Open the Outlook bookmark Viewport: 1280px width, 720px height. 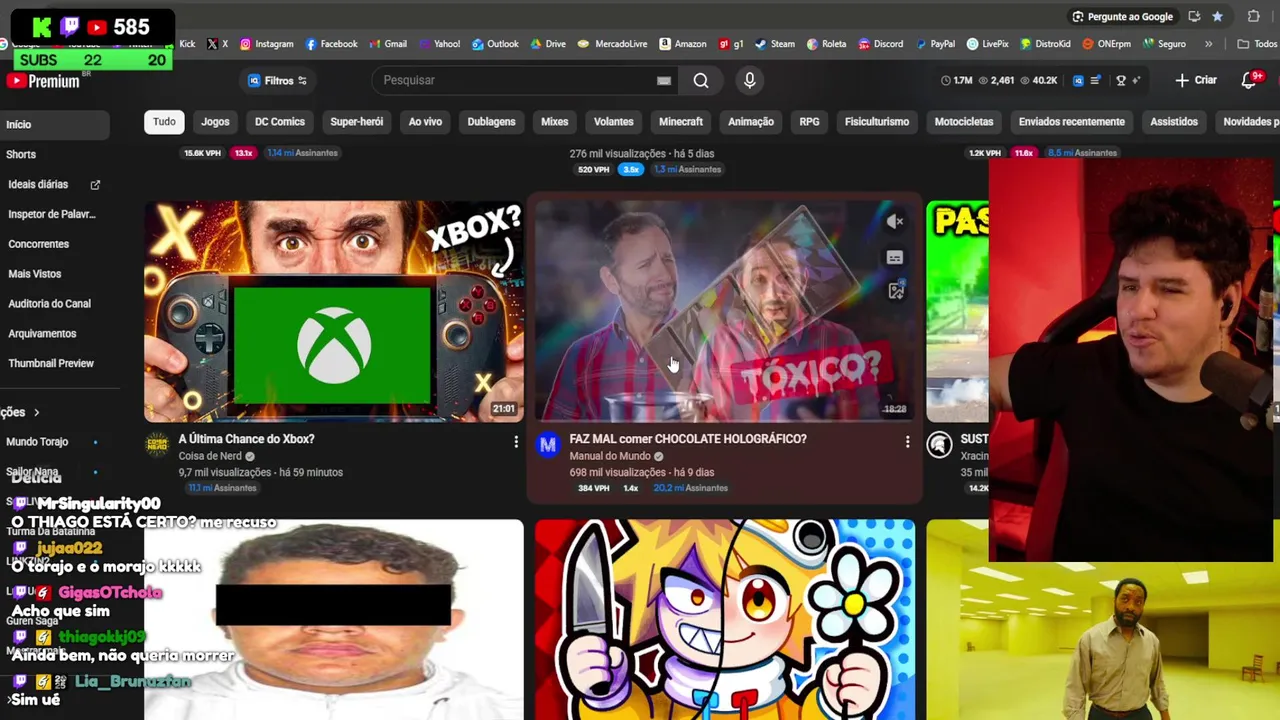[495, 44]
